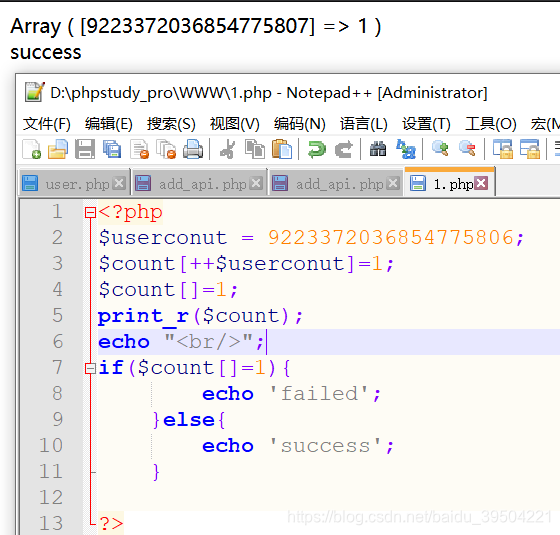Click the Redo toolbar icon

click(344, 149)
